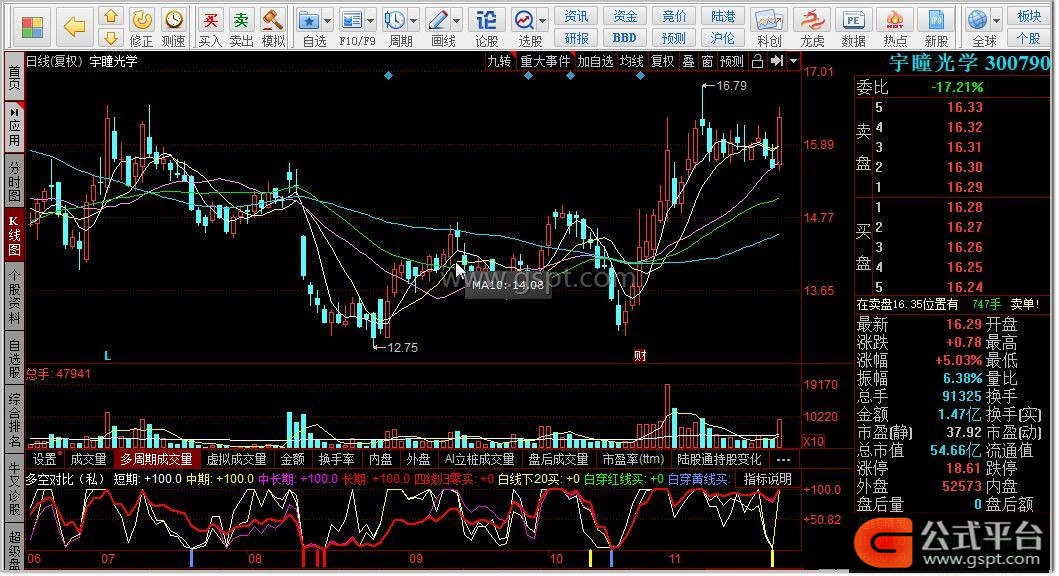Click the jump-to-end arrow icon
The height and width of the screenshot is (576, 1059).
pyautogui.click(x=777, y=61)
